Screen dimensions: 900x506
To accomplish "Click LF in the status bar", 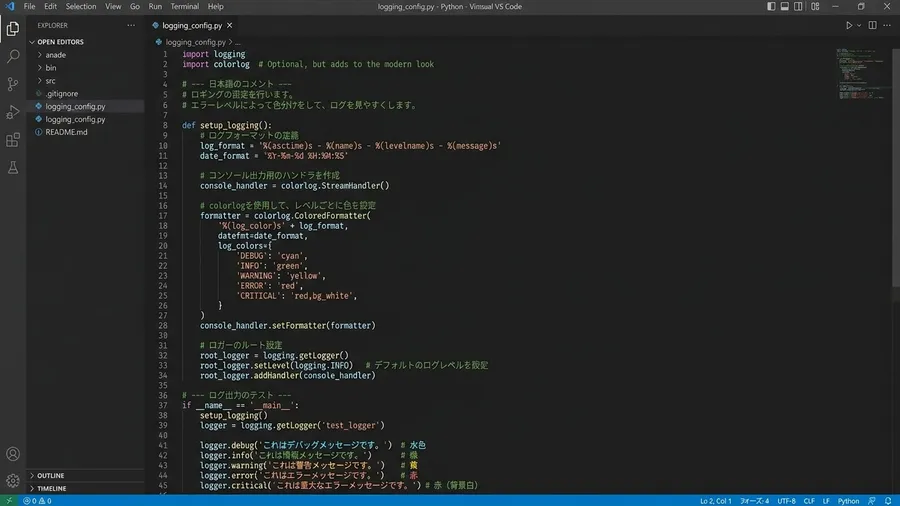I will click(826, 501).
